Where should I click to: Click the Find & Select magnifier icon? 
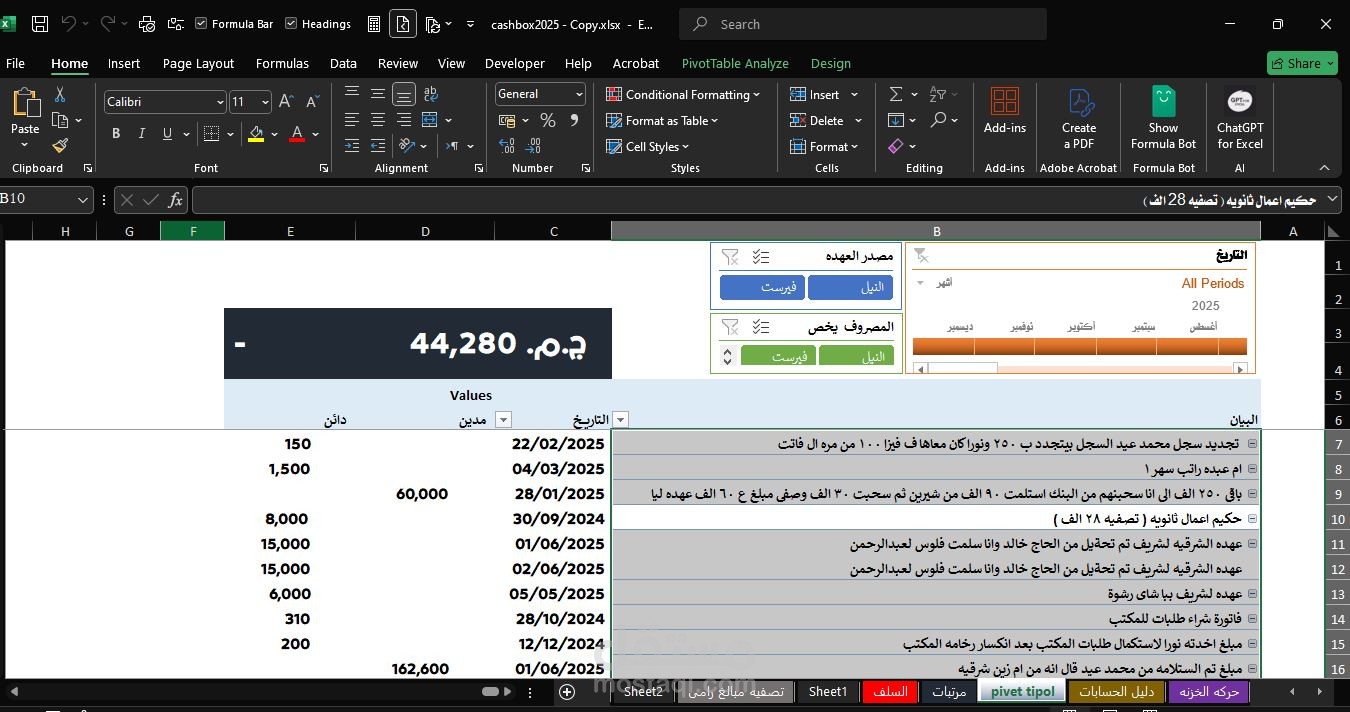click(938, 120)
